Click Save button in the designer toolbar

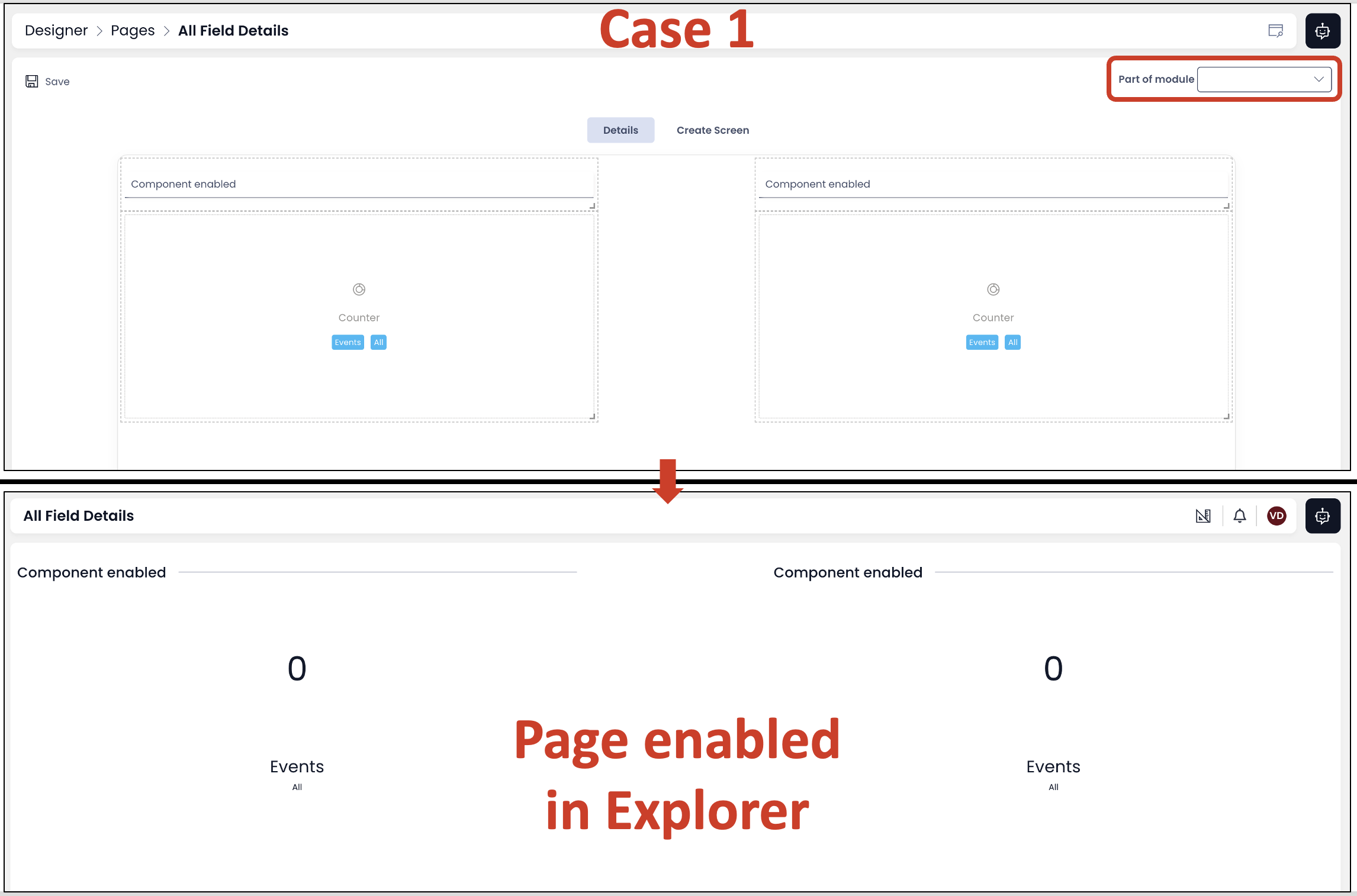pos(50,81)
